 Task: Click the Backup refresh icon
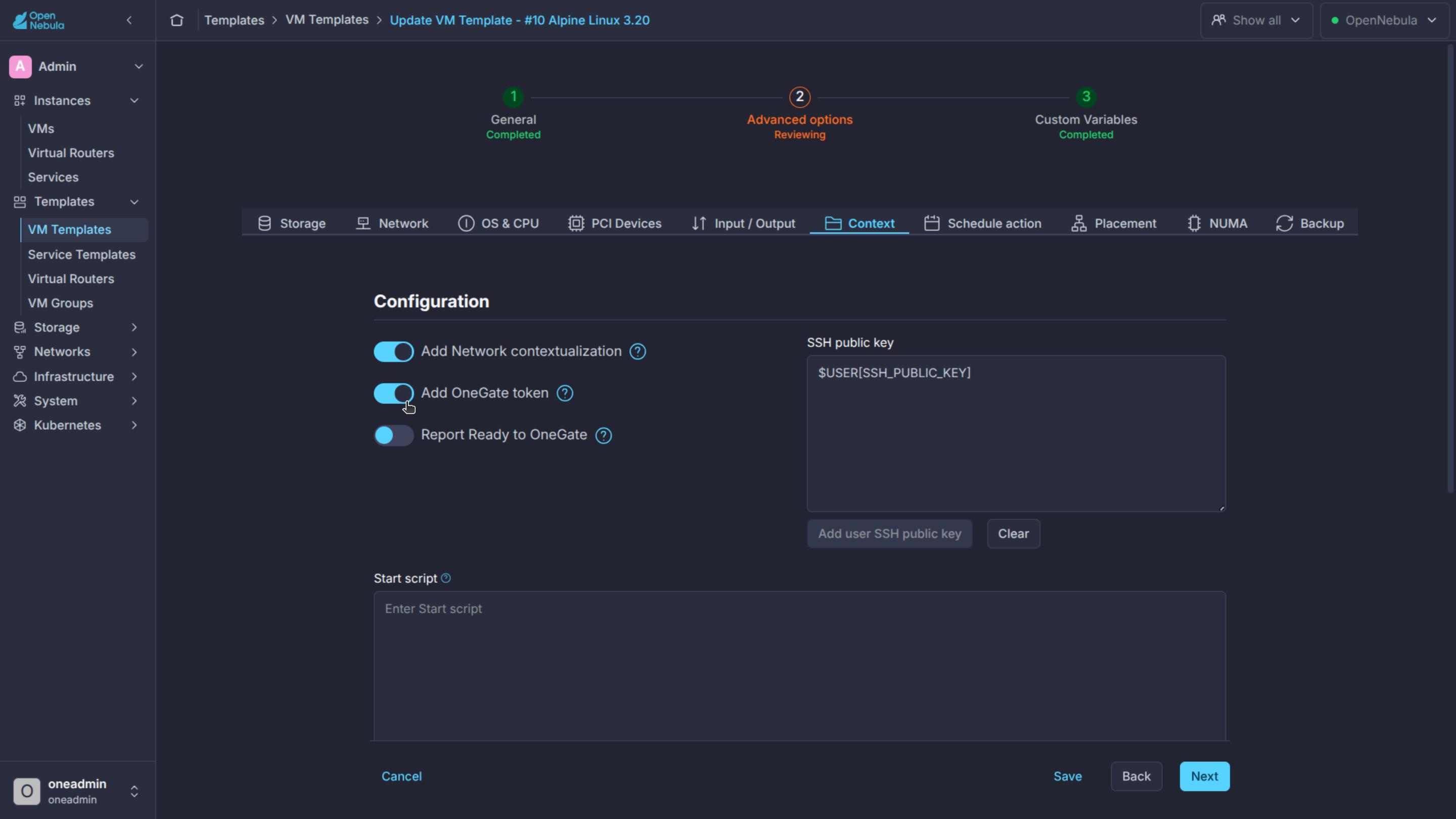pos(1284,223)
